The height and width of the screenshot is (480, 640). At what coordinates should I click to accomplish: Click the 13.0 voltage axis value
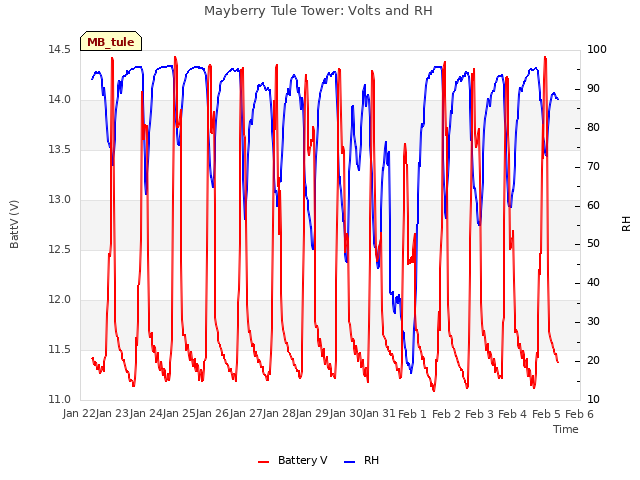point(60,200)
